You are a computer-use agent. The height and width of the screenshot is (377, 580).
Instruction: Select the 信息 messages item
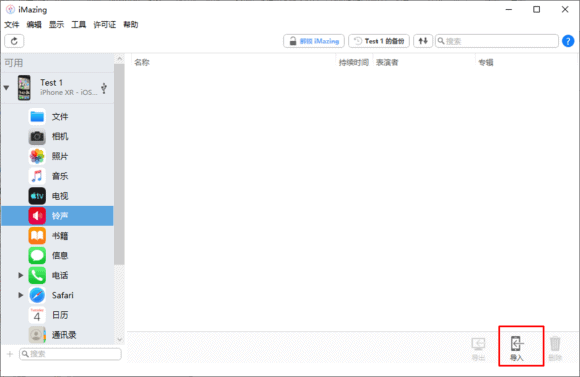point(57,256)
